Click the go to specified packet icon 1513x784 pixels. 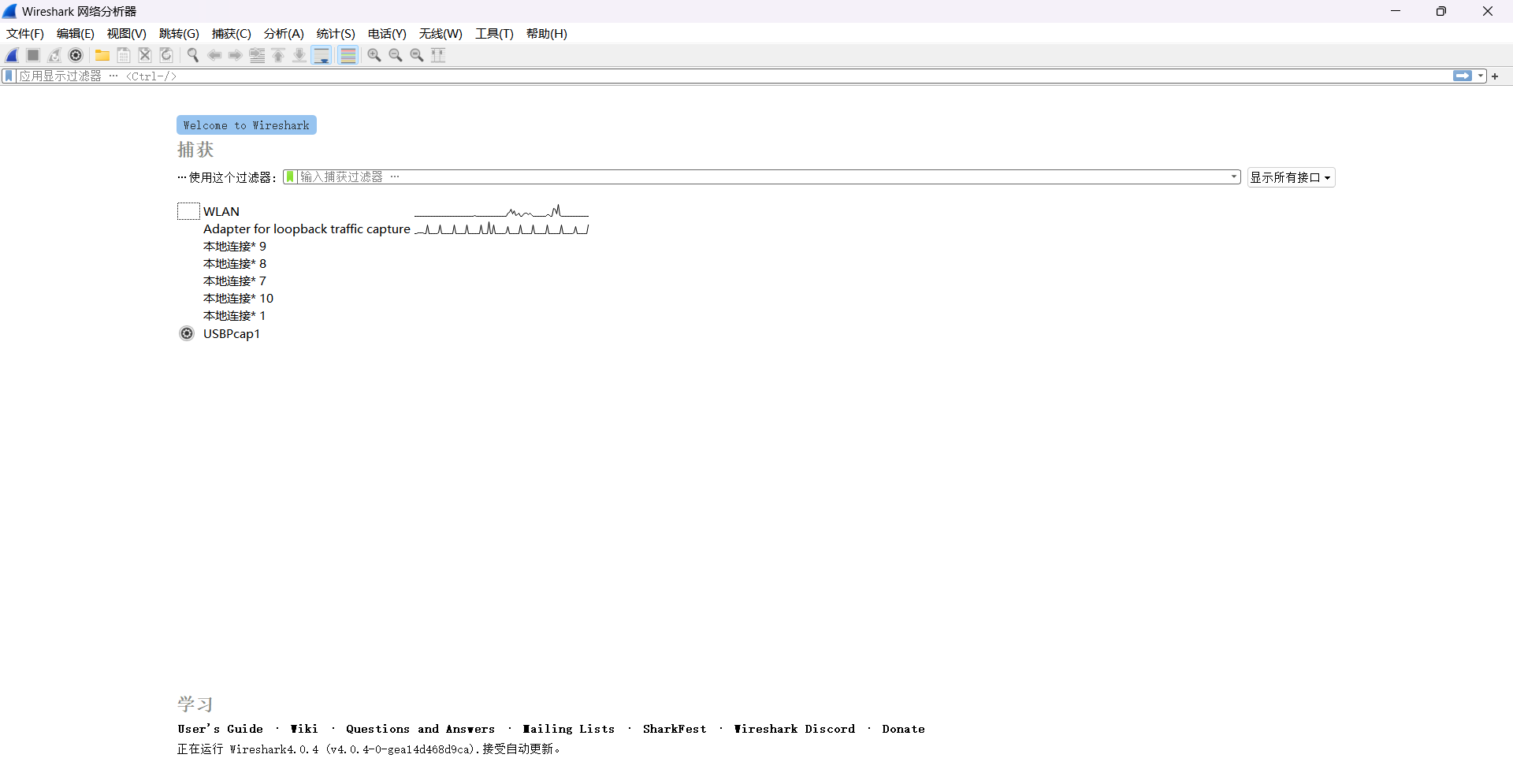click(x=257, y=55)
